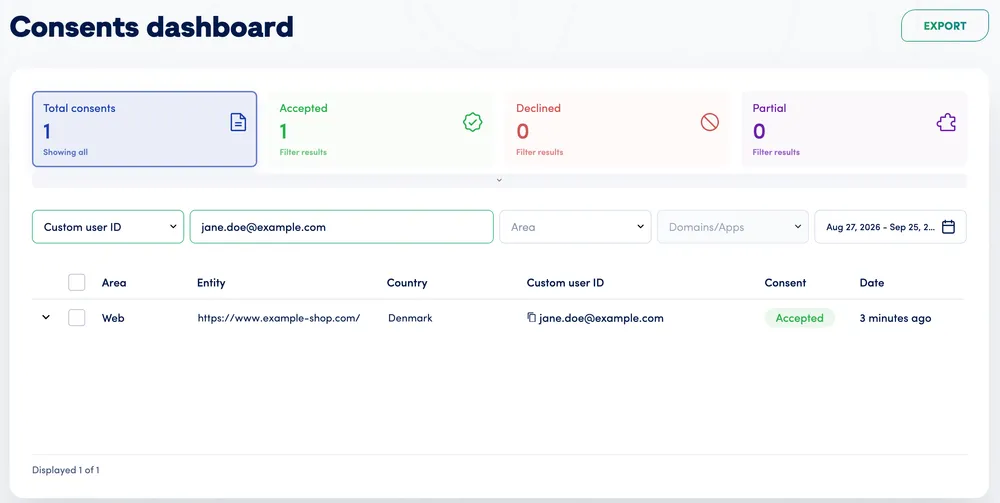The image size is (1000, 503).
Task: Click the Custom user ID column header
Action: coord(565,282)
